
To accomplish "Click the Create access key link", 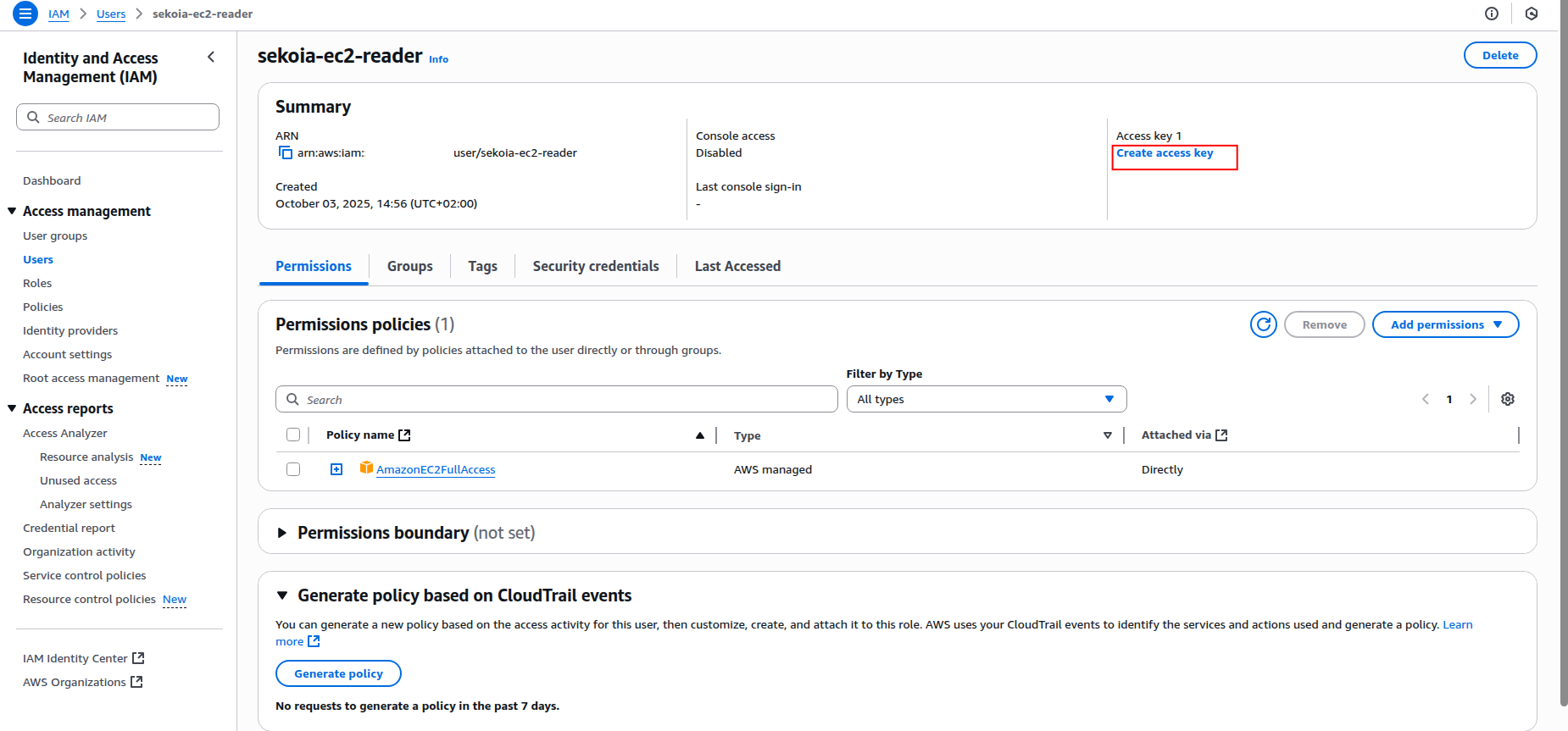I will (x=1165, y=153).
